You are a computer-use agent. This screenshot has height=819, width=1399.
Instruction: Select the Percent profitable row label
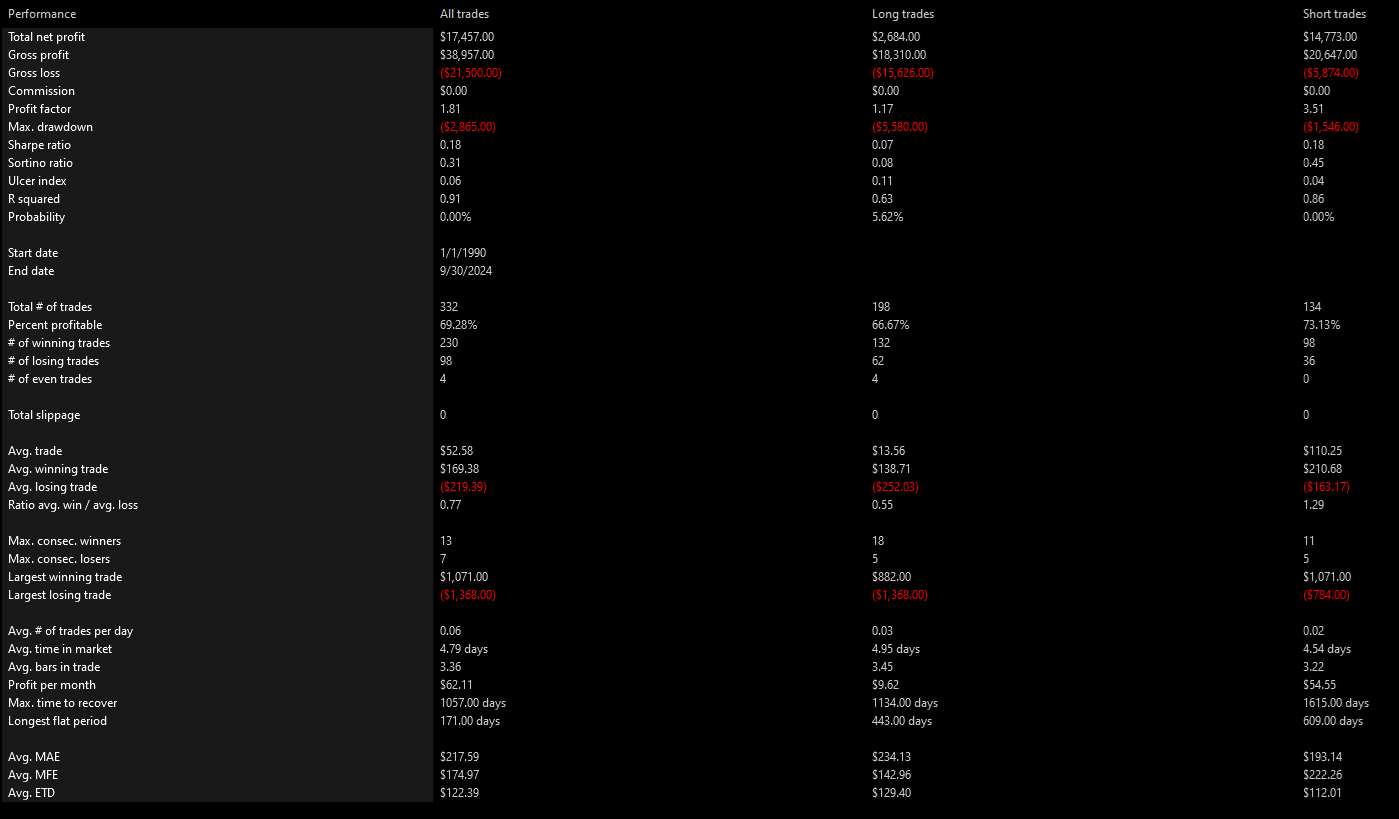55,325
